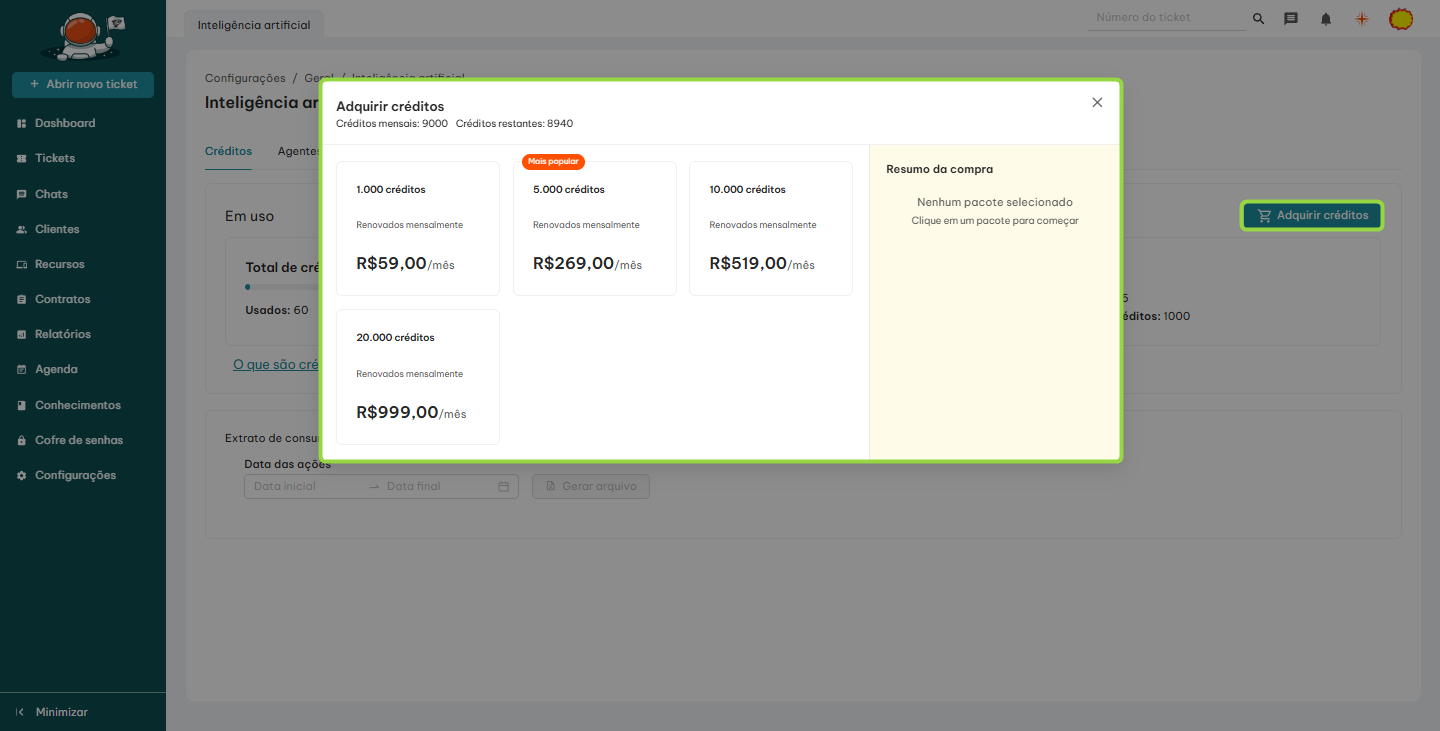Viewport: 1440px width, 731px height.
Task: Pick the 20.000 créditos package
Action: (x=417, y=376)
